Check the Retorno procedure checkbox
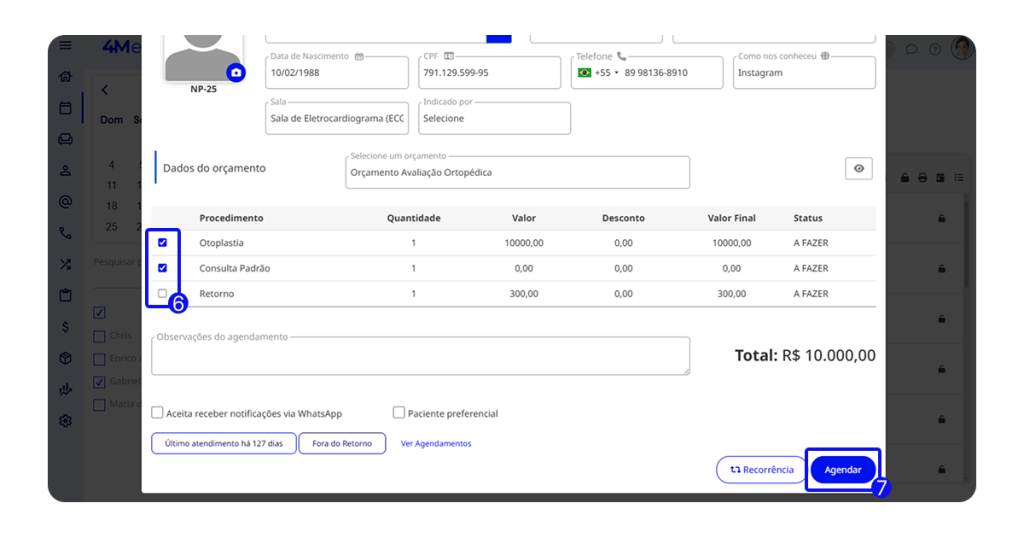Viewport: 1024px width, 538px height. point(163,294)
